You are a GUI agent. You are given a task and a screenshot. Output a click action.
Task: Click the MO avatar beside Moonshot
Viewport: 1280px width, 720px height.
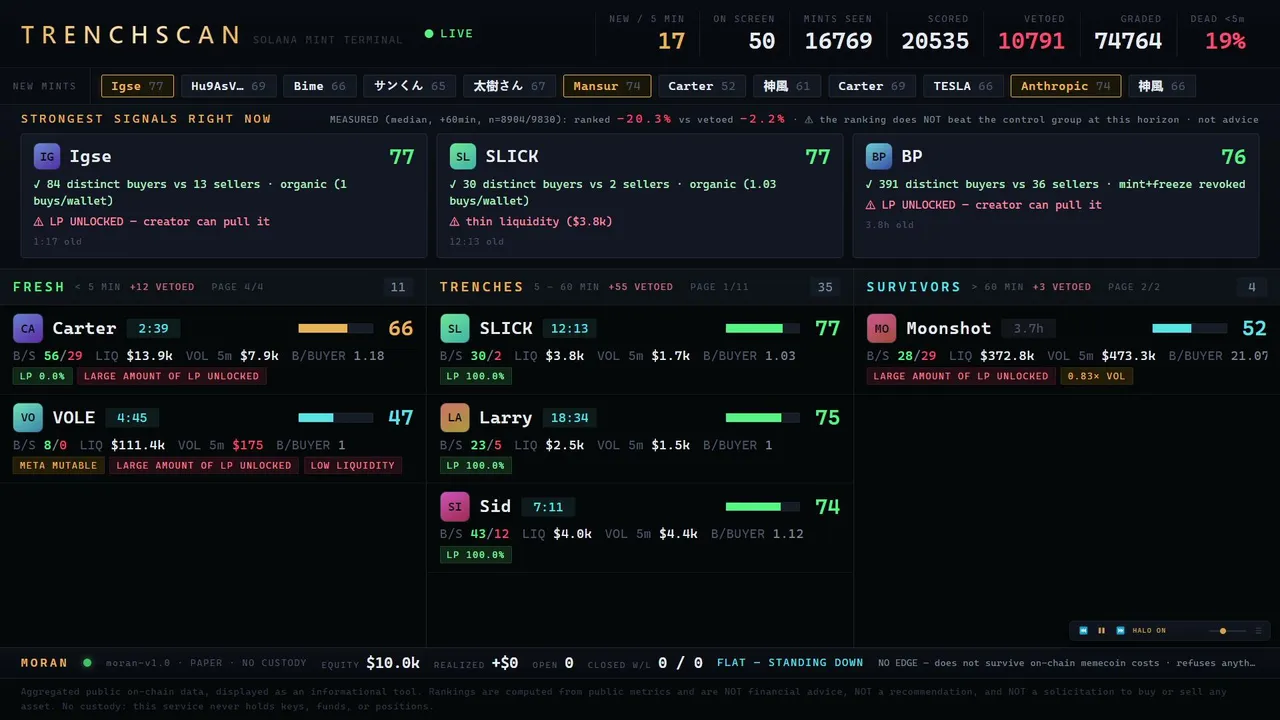tap(882, 328)
